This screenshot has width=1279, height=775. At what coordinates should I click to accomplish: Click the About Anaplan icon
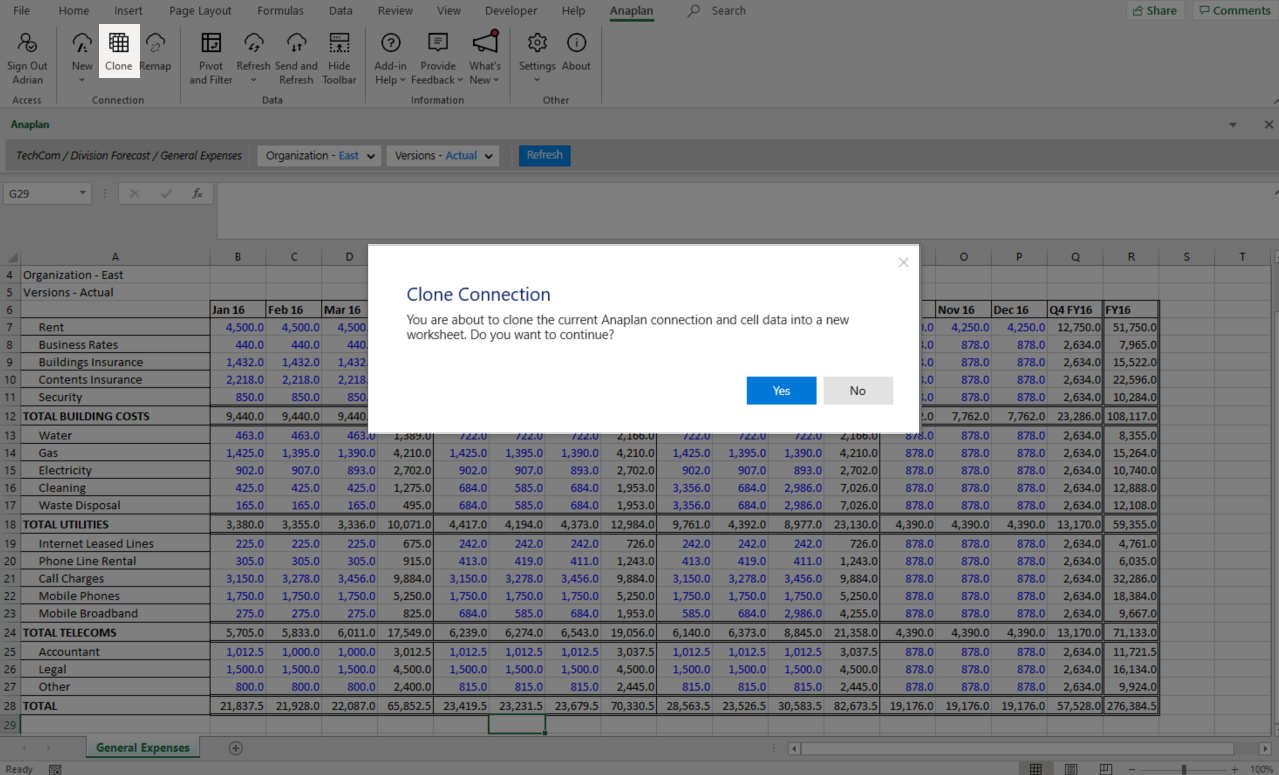(576, 57)
